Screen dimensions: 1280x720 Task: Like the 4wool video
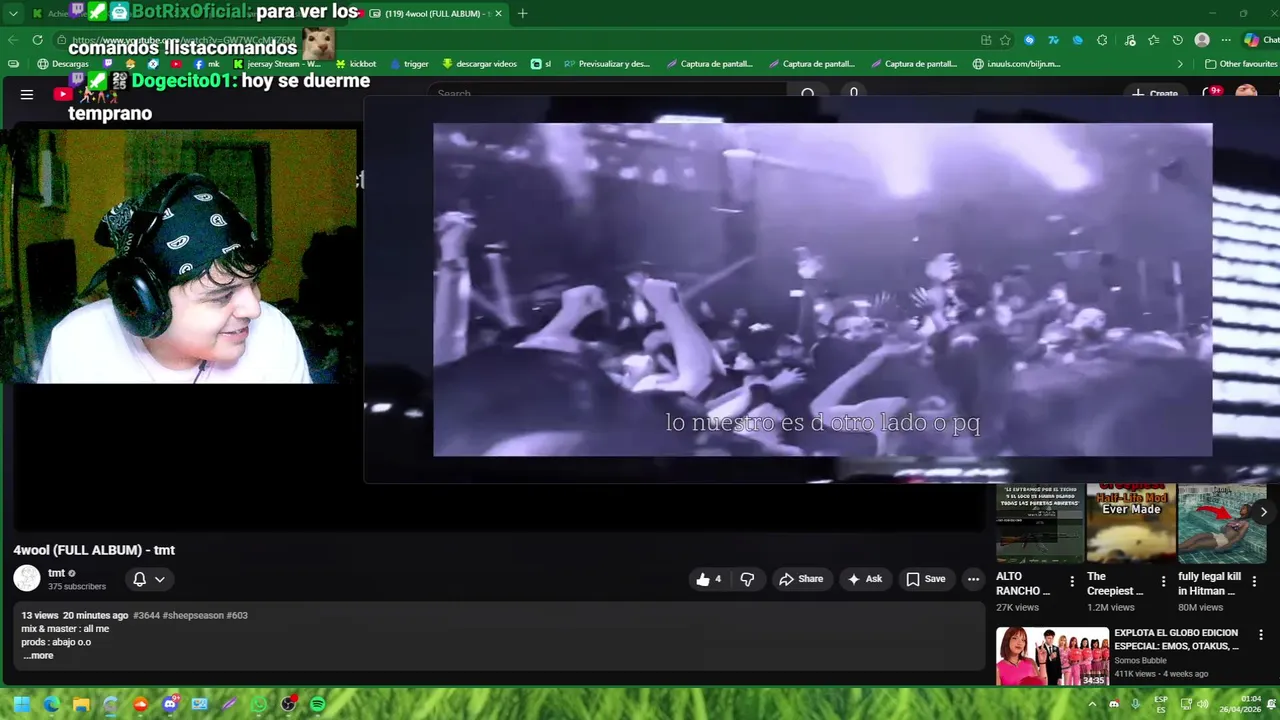[x=708, y=579]
